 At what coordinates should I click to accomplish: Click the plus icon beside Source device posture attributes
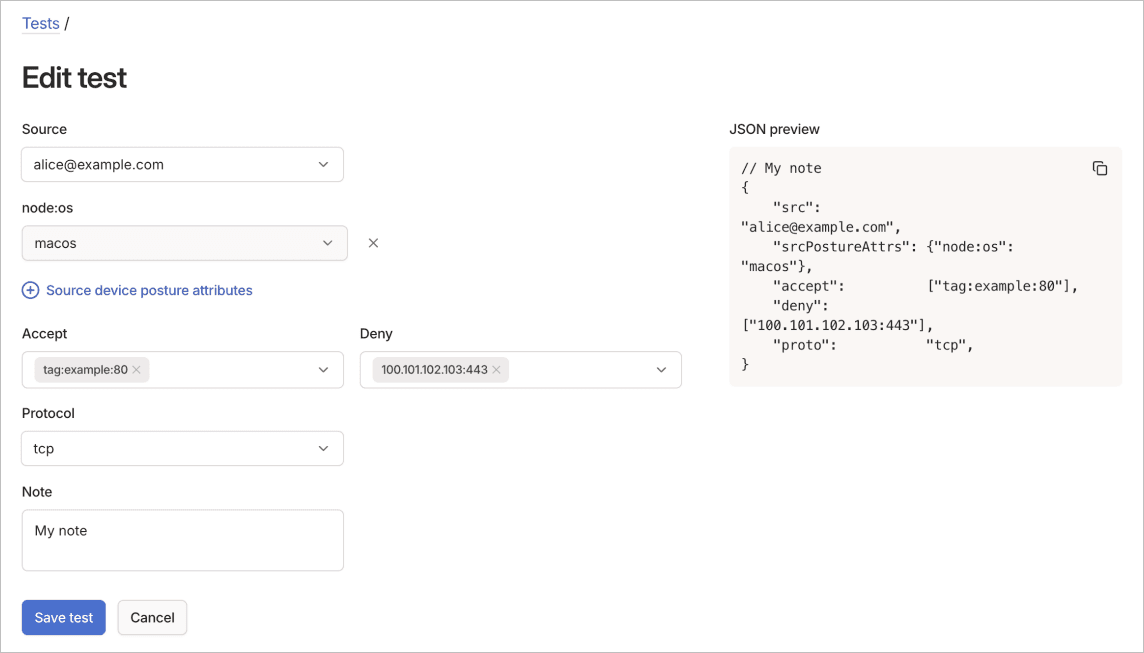[30, 290]
